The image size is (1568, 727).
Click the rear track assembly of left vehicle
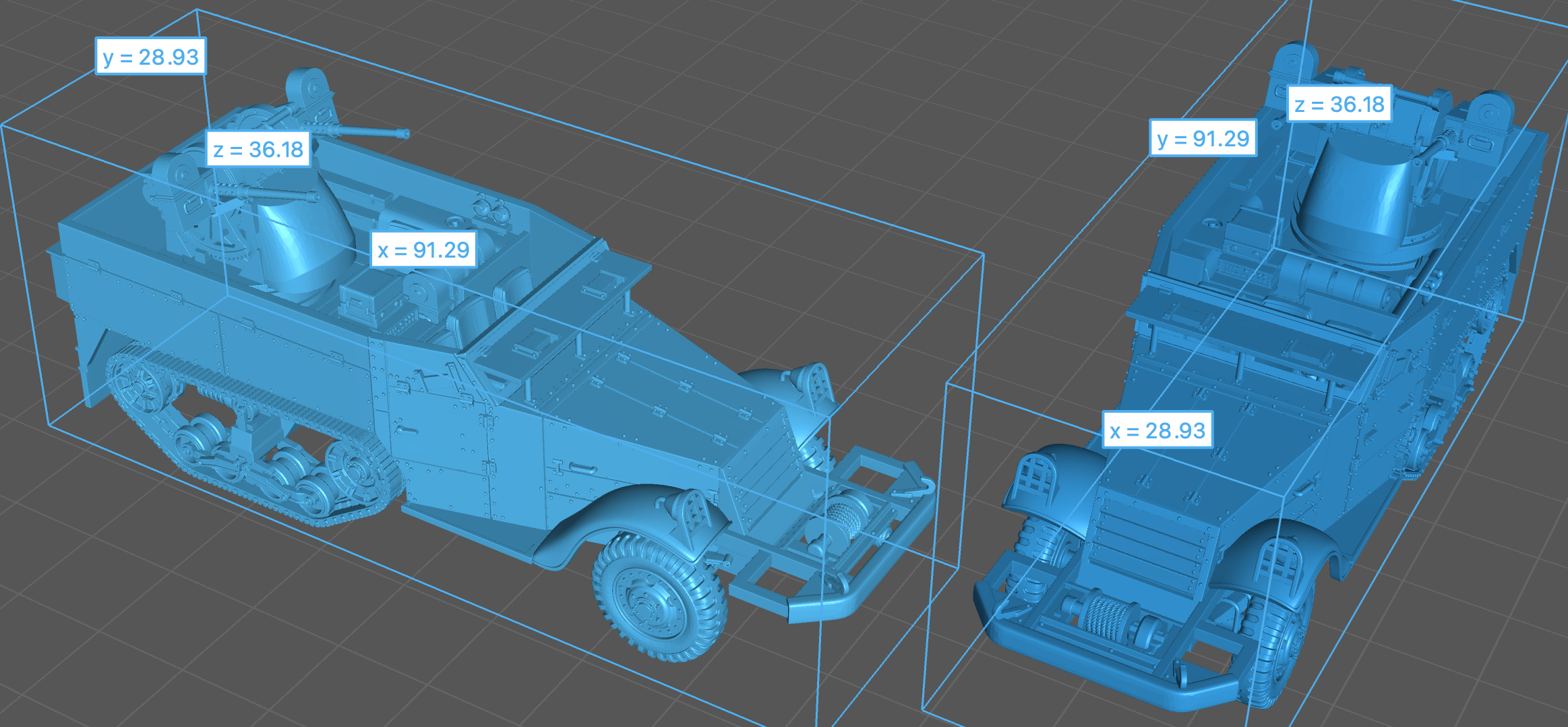click(x=249, y=438)
